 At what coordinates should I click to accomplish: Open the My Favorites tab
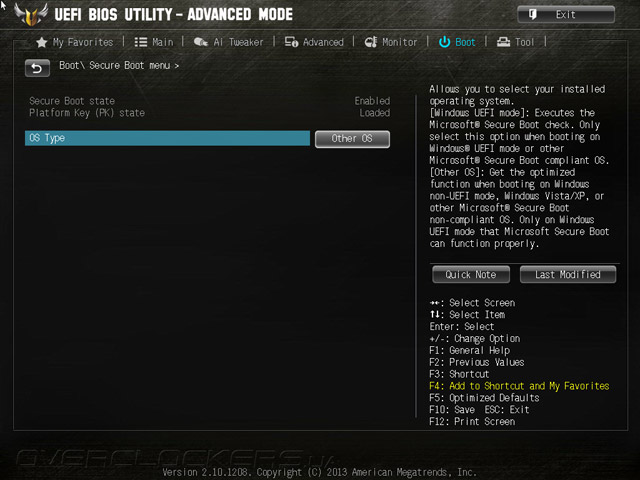pos(75,42)
